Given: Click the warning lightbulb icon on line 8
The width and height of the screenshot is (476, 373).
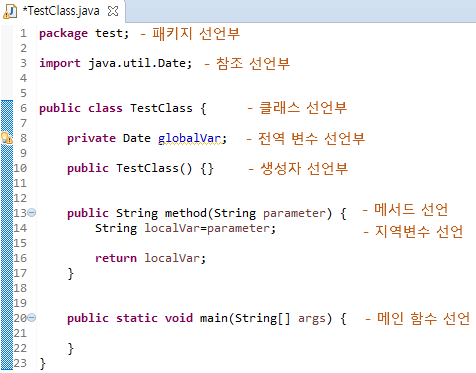Looking at the screenshot, I should coord(7,138).
